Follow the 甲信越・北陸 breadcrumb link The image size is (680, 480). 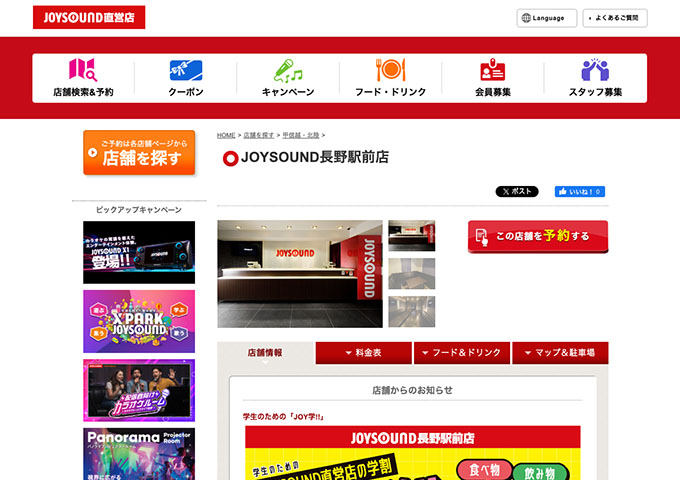tap(301, 135)
